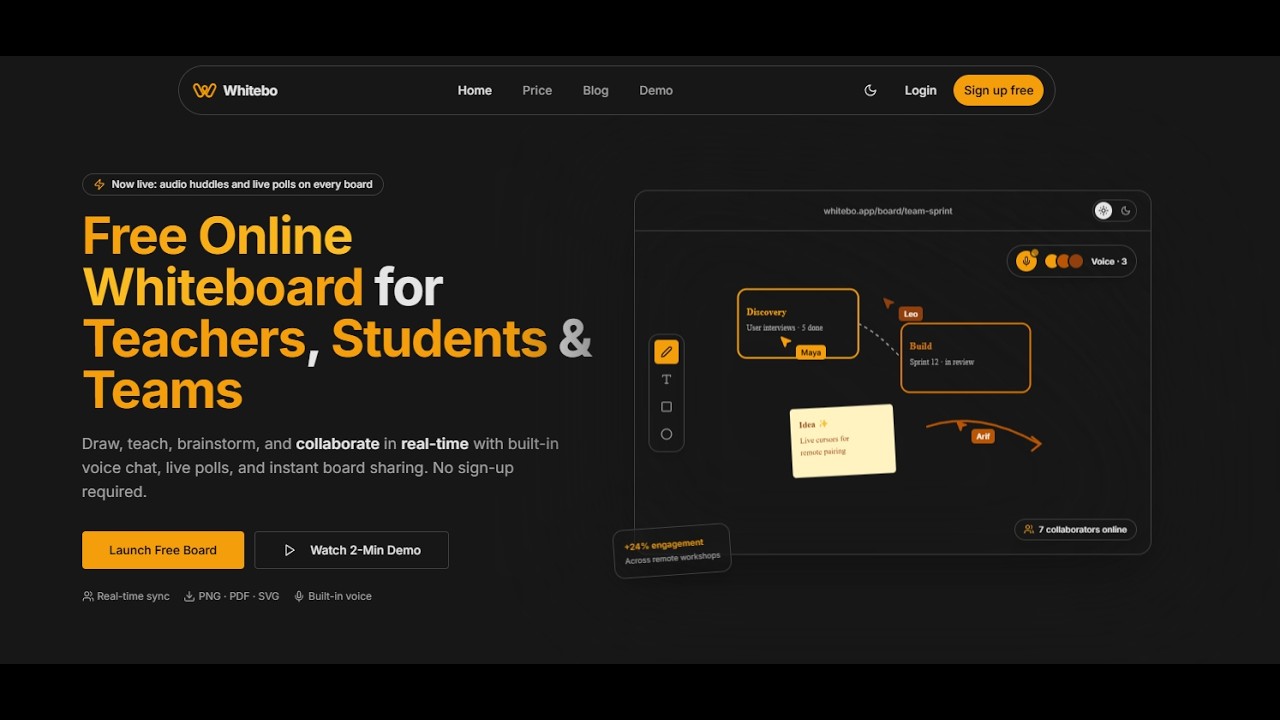Click the lightning bolt icon in announcement badge
The height and width of the screenshot is (720, 1280).
pos(99,184)
